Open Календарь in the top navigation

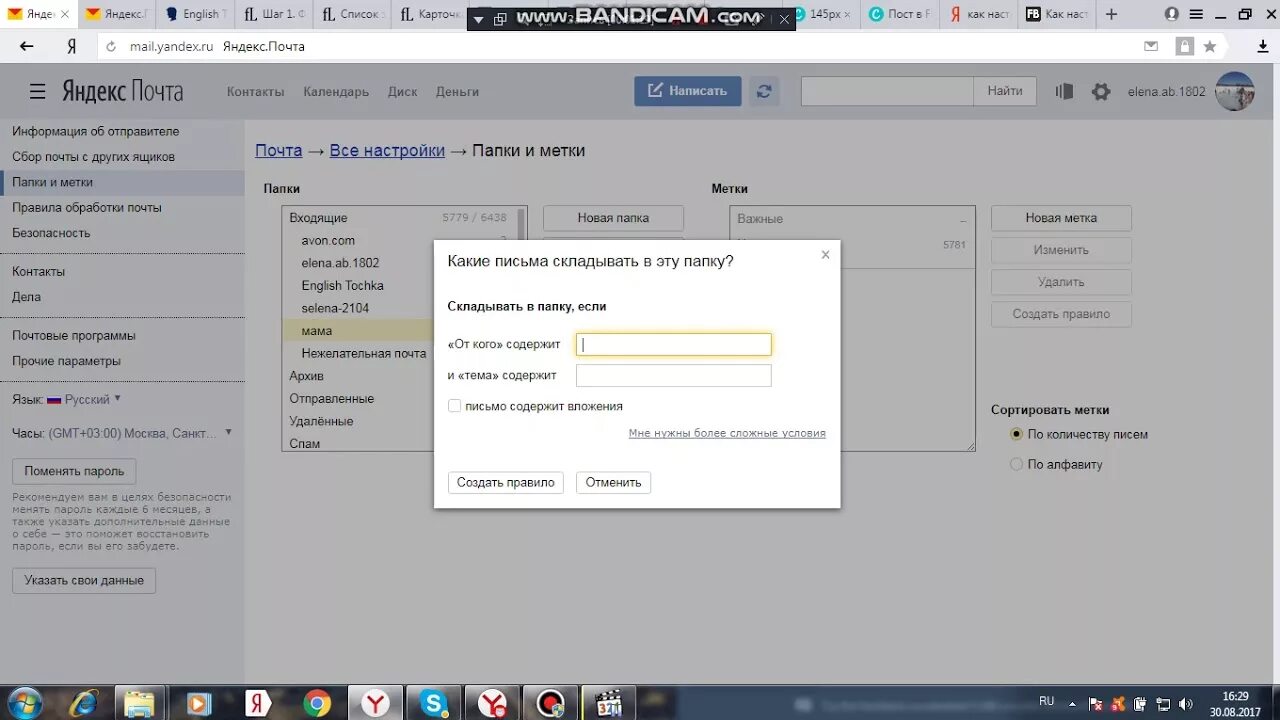[x=336, y=91]
